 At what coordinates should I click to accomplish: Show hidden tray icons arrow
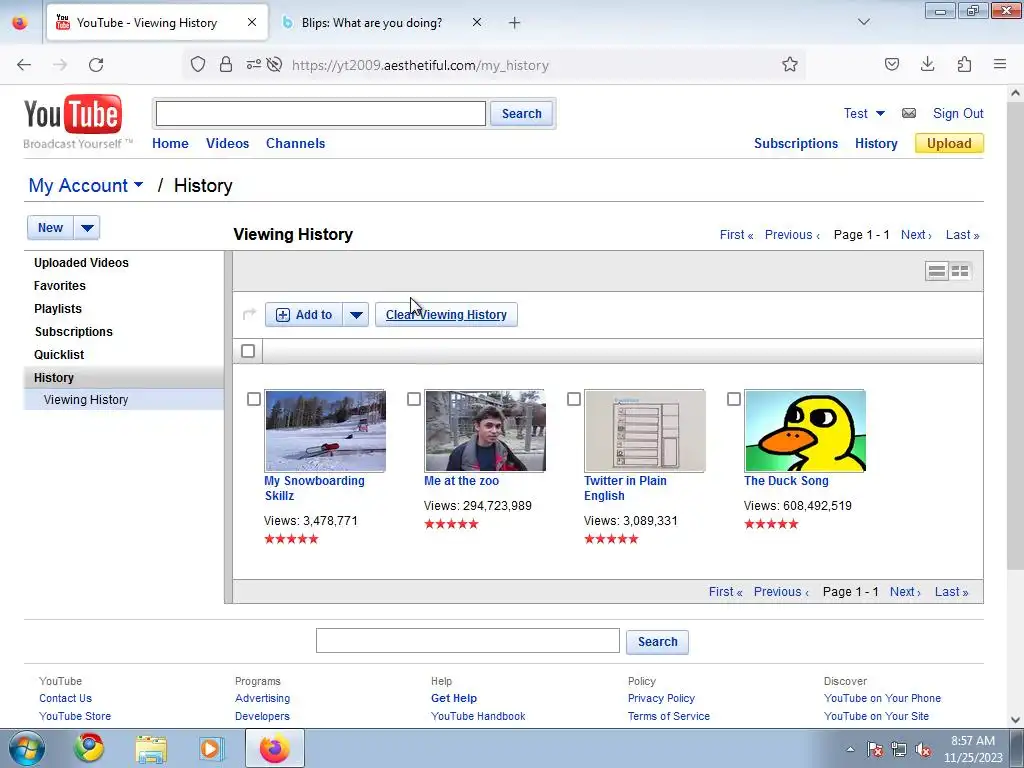(850, 749)
